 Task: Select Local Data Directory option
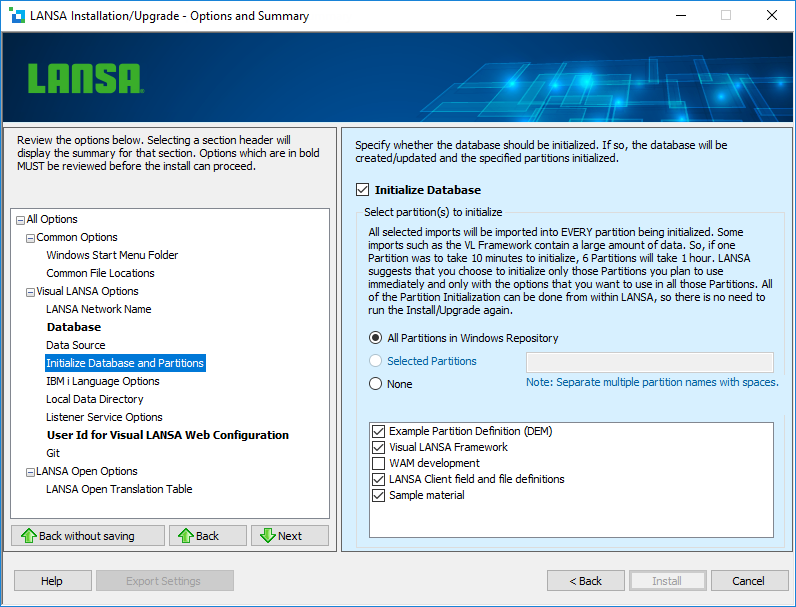click(x=95, y=399)
